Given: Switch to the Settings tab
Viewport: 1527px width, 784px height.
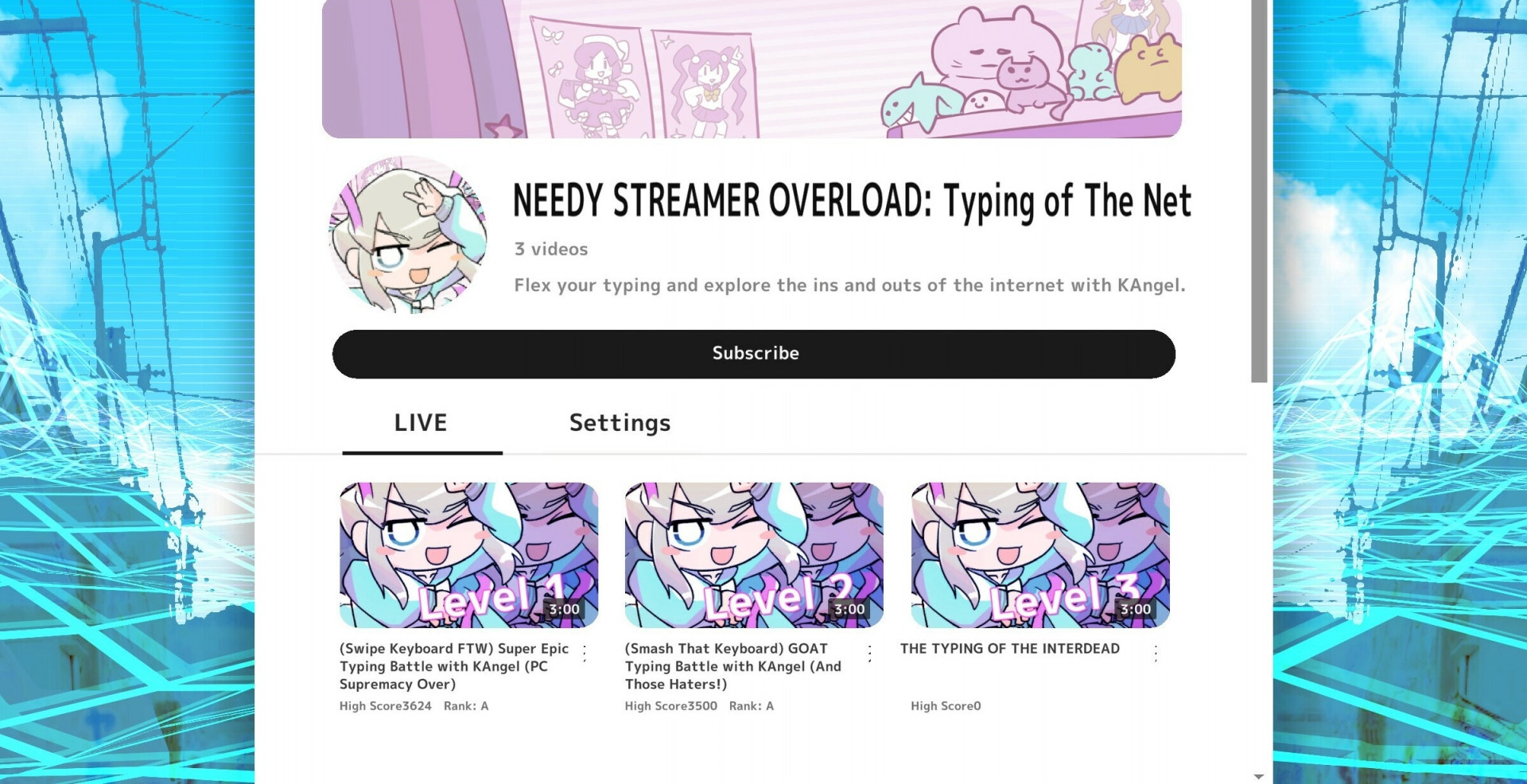Looking at the screenshot, I should (620, 424).
